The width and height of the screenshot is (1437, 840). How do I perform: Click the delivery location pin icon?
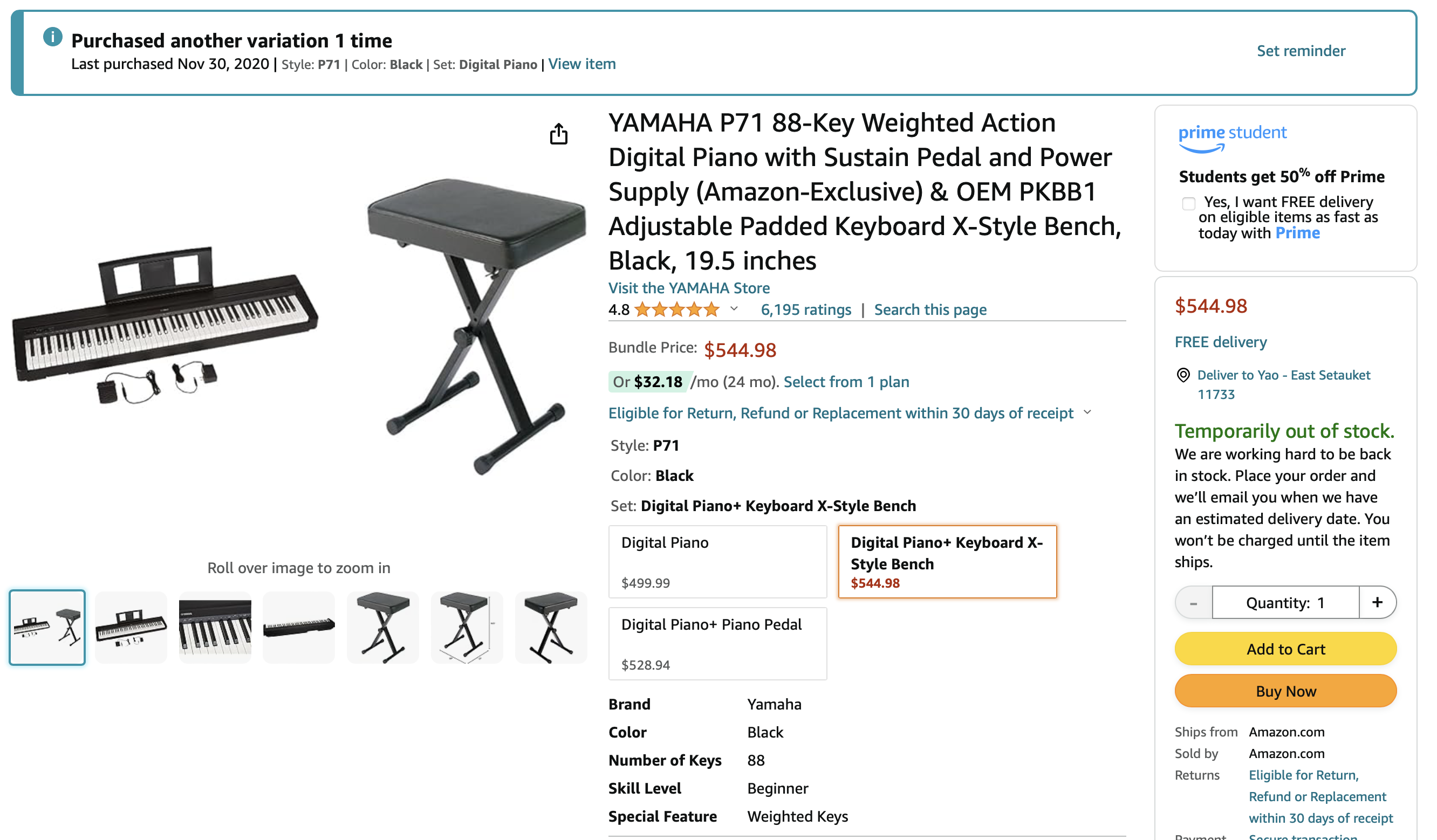pos(1183,375)
